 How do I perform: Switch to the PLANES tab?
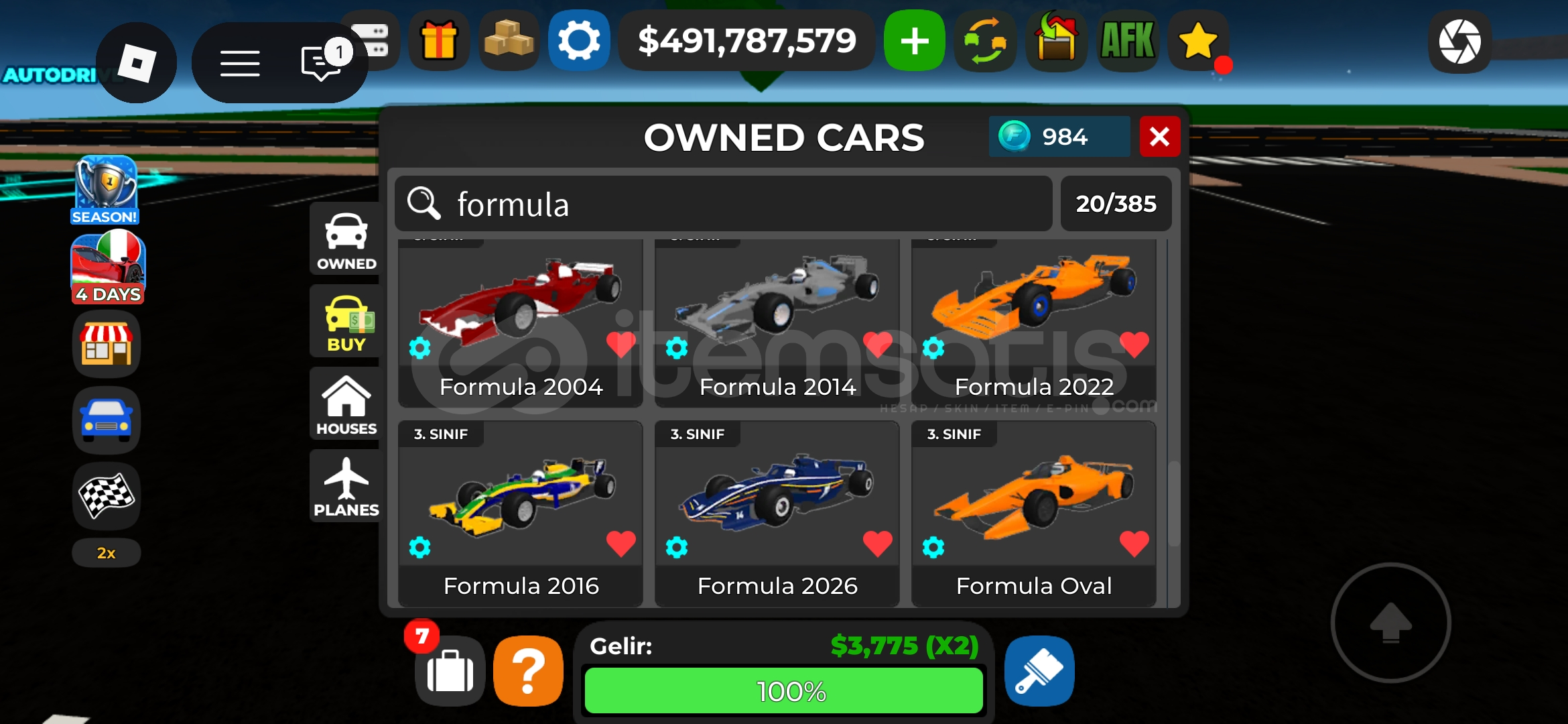click(x=346, y=487)
